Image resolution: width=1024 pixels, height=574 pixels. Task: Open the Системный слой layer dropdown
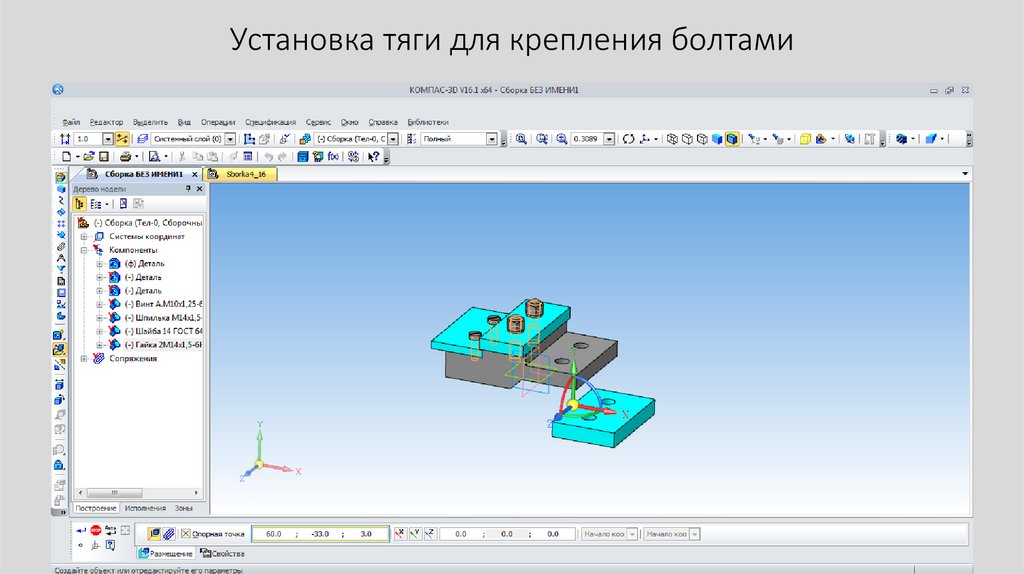[230, 139]
